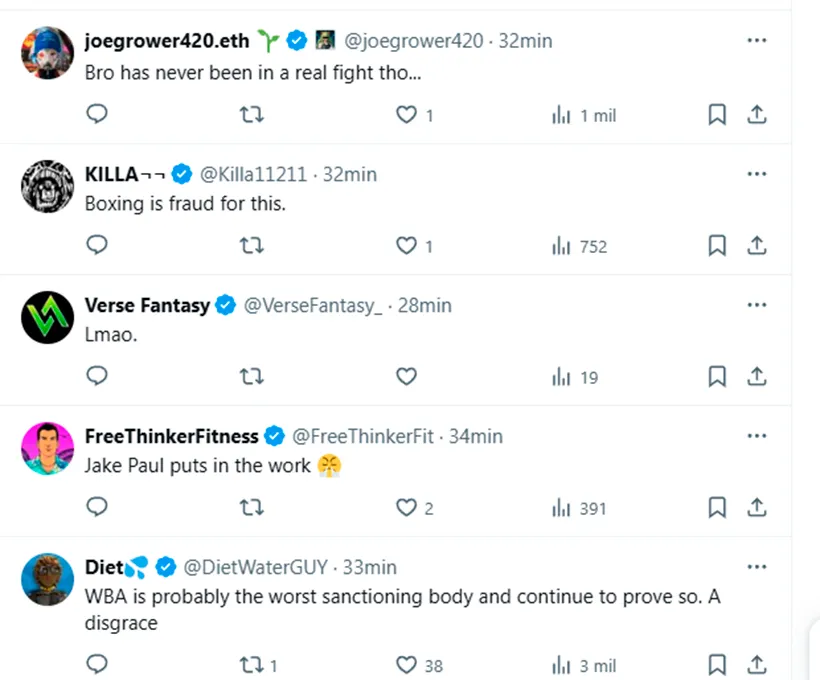Viewport: 820px width, 680px height.
Task: Share joegrower420.eth's tweet
Action: tap(757, 115)
